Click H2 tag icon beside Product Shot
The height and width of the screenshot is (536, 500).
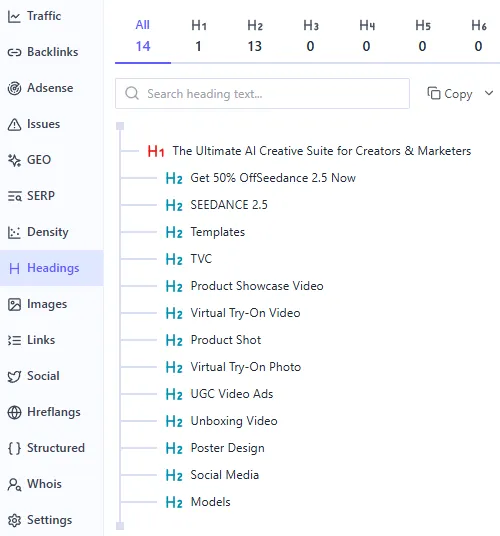tap(174, 340)
